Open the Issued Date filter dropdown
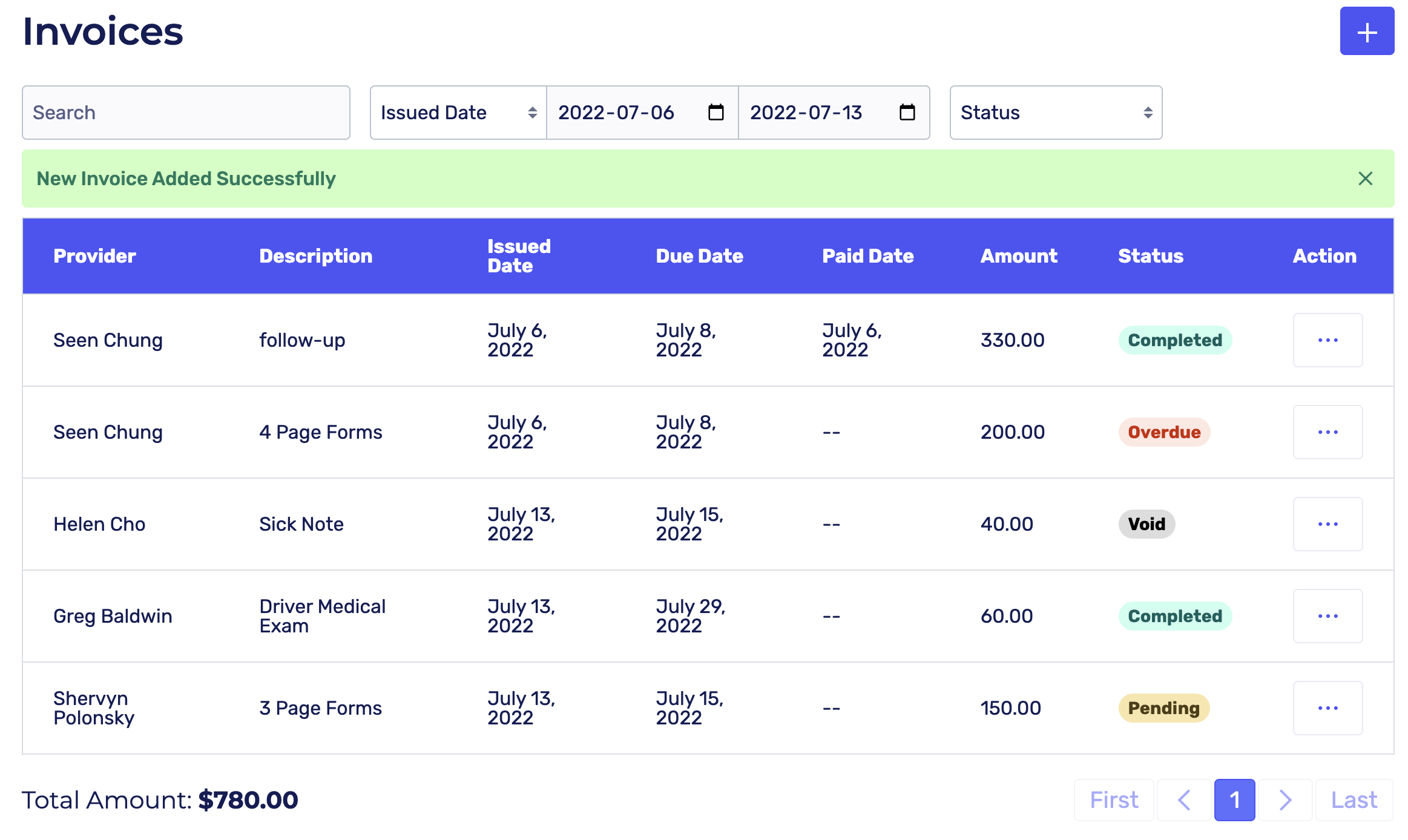The width and height of the screenshot is (1408, 840). coord(457,113)
